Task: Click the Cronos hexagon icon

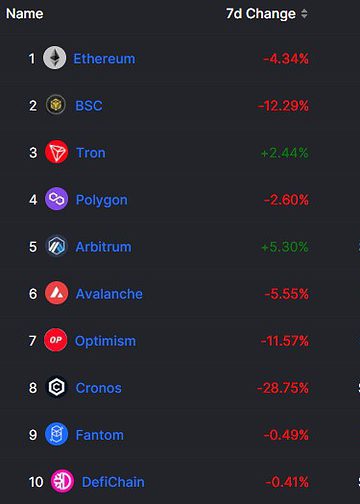Action: point(56,387)
